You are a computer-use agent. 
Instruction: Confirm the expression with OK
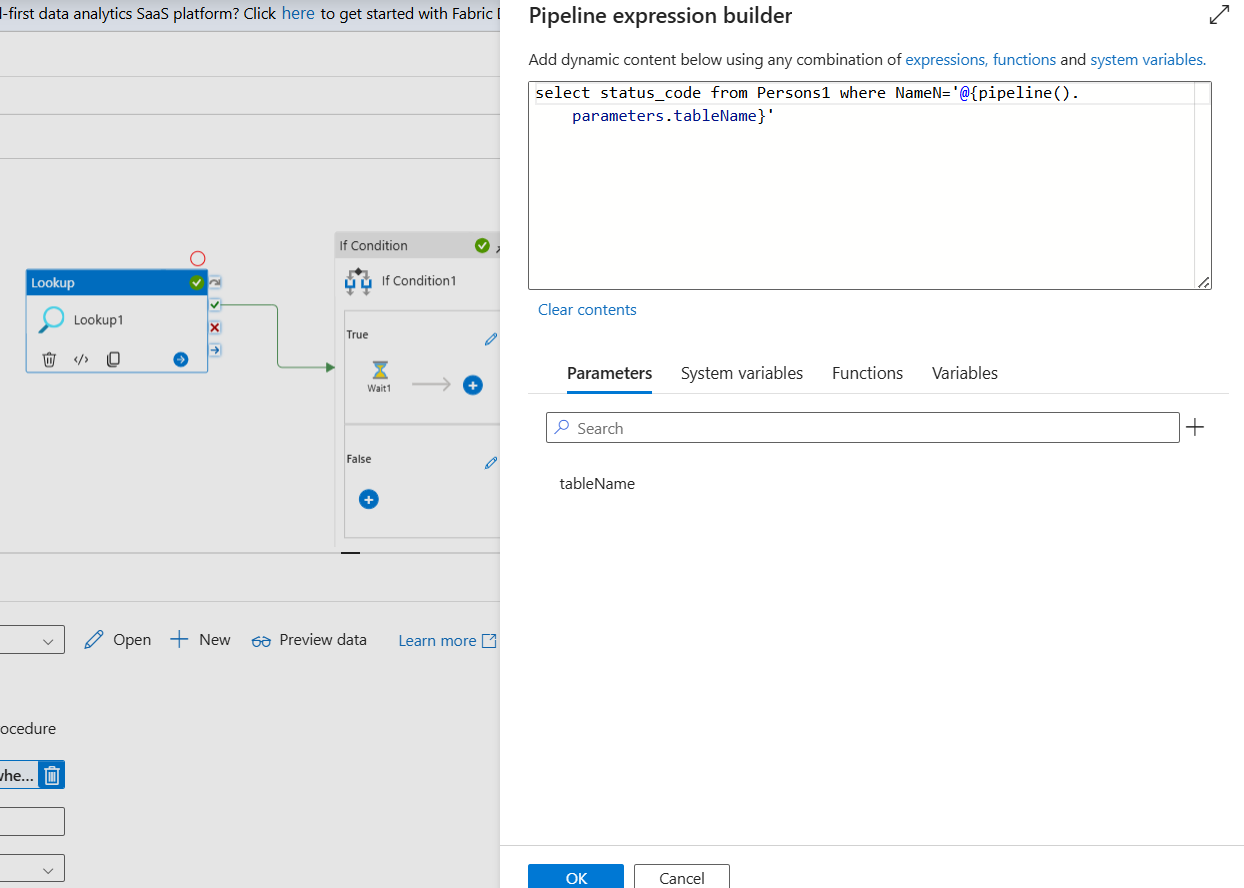(x=575, y=877)
